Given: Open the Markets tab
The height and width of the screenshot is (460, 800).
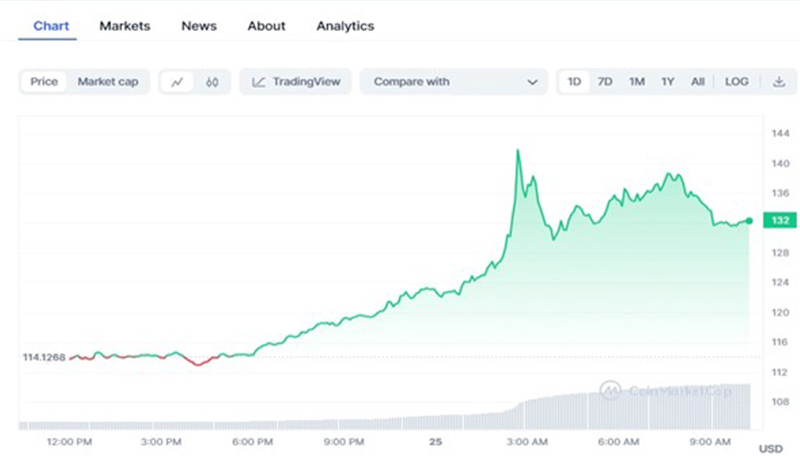Looking at the screenshot, I should [125, 26].
